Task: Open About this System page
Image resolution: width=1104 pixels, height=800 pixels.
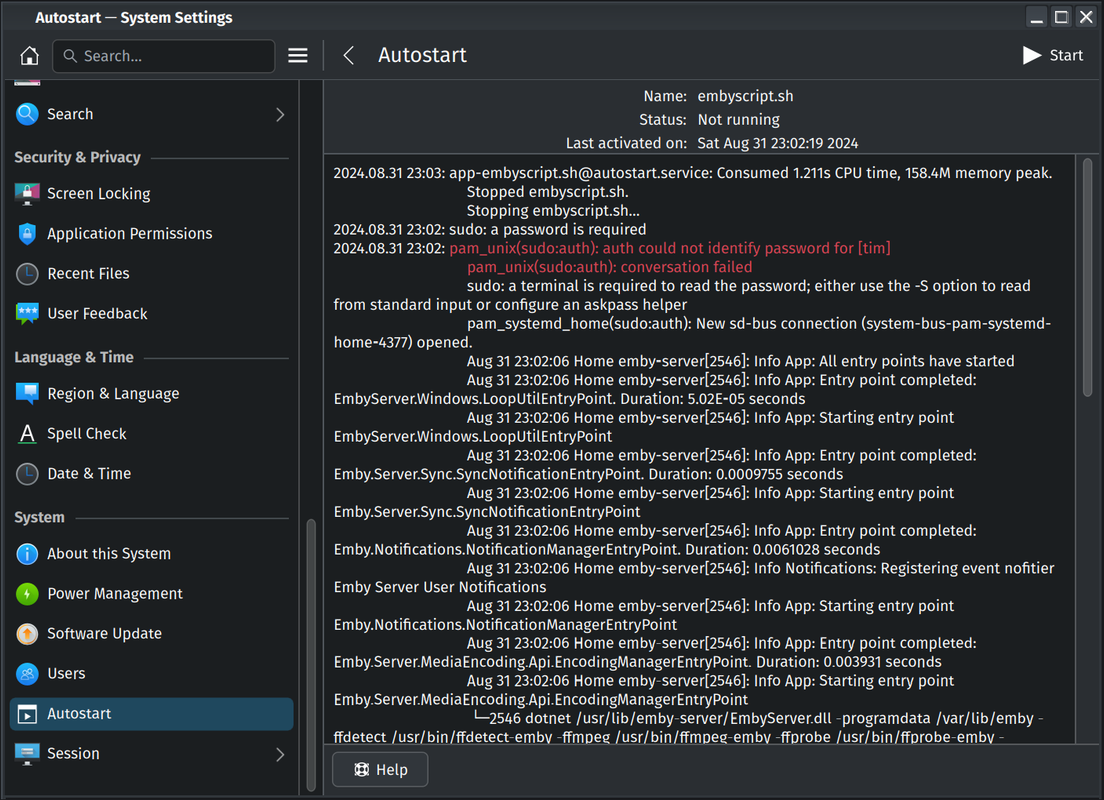Action: point(151,554)
